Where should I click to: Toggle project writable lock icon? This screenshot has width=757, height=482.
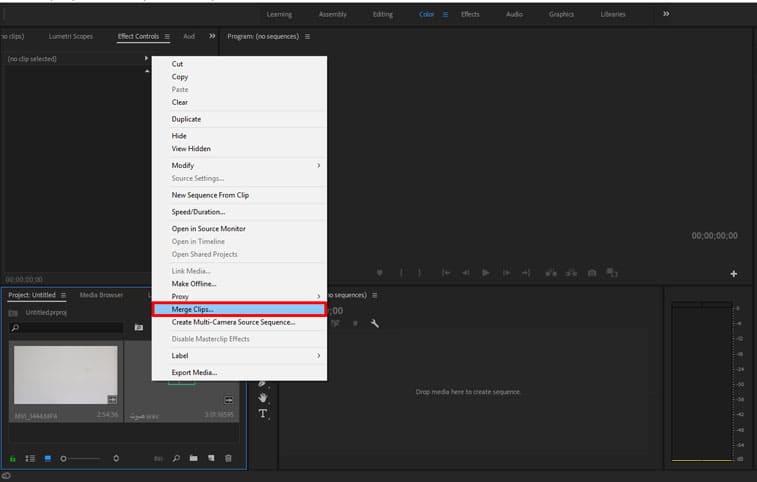(13, 459)
